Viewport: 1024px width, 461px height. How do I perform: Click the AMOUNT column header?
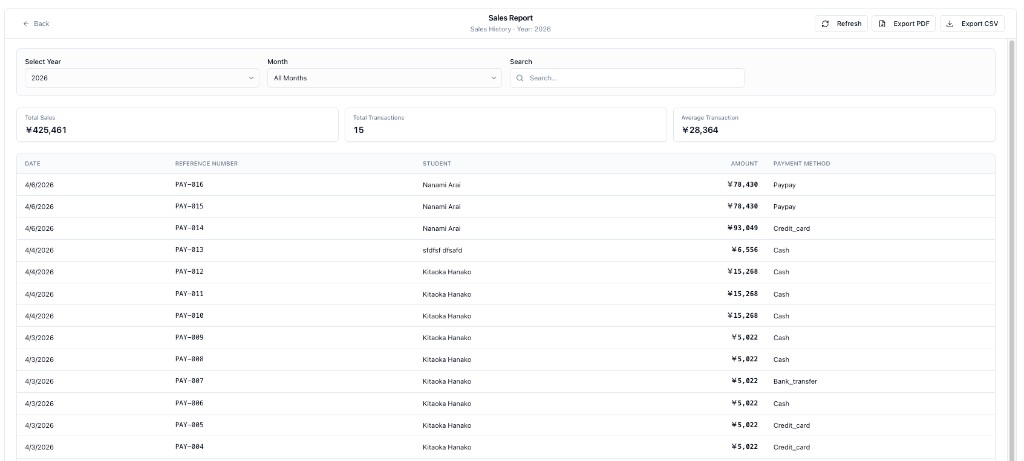click(x=744, y=164)
